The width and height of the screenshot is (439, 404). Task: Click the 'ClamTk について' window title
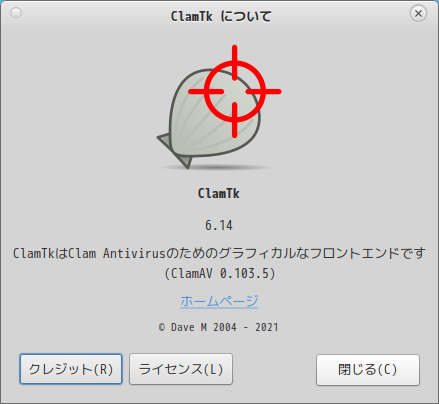click(221, 16)
